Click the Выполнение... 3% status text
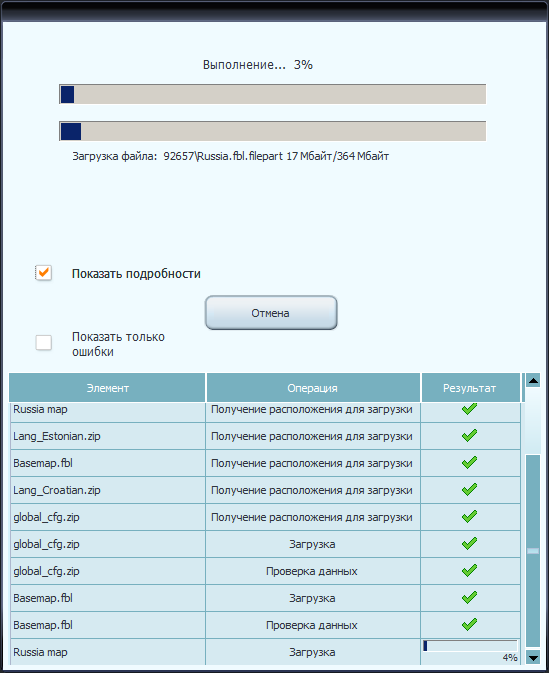 258,65
